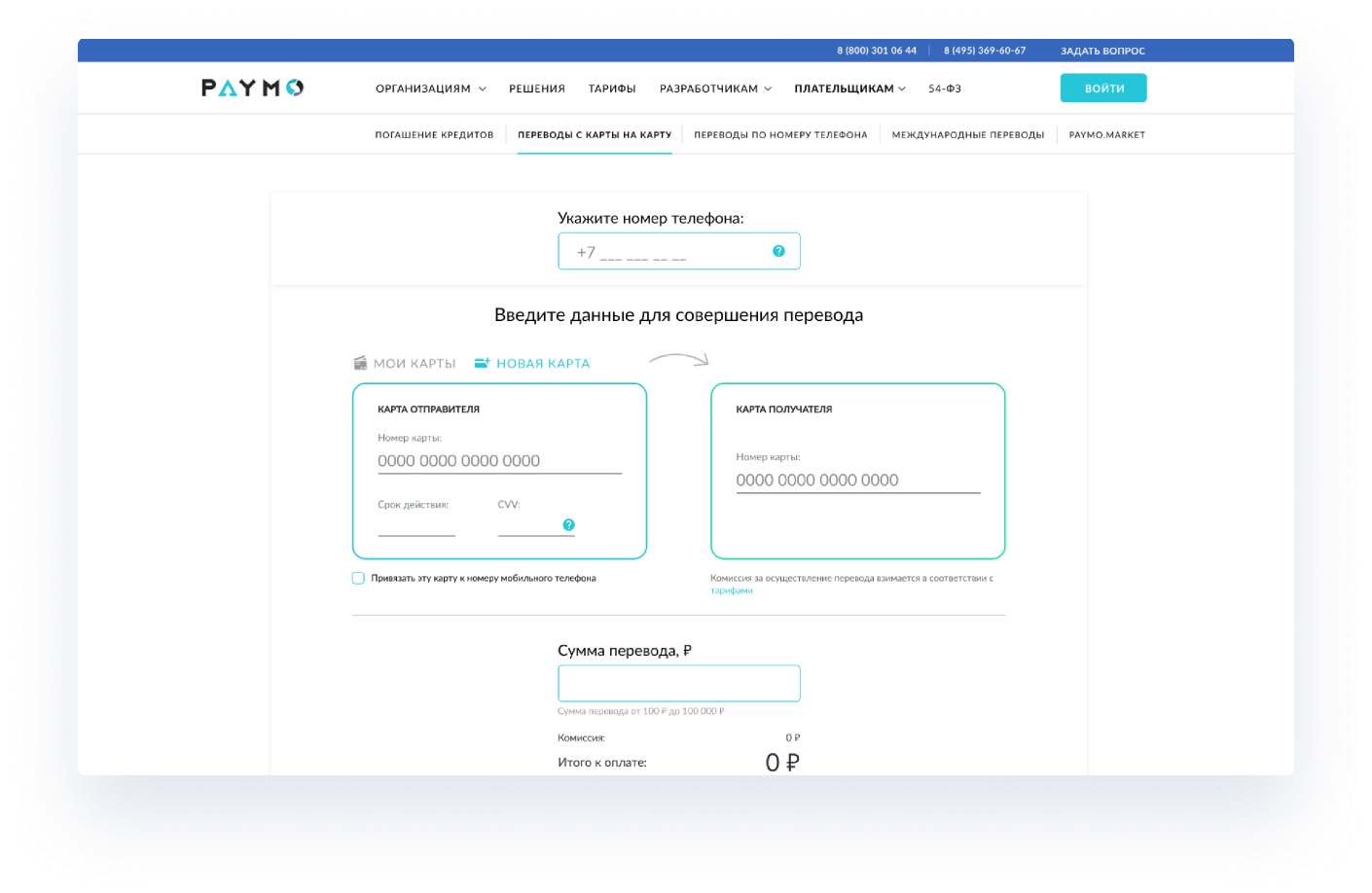The image size is (1372, 893).
Task: Open the тарифами commission link
Action: pyautogui.click(x=732, y=590)
